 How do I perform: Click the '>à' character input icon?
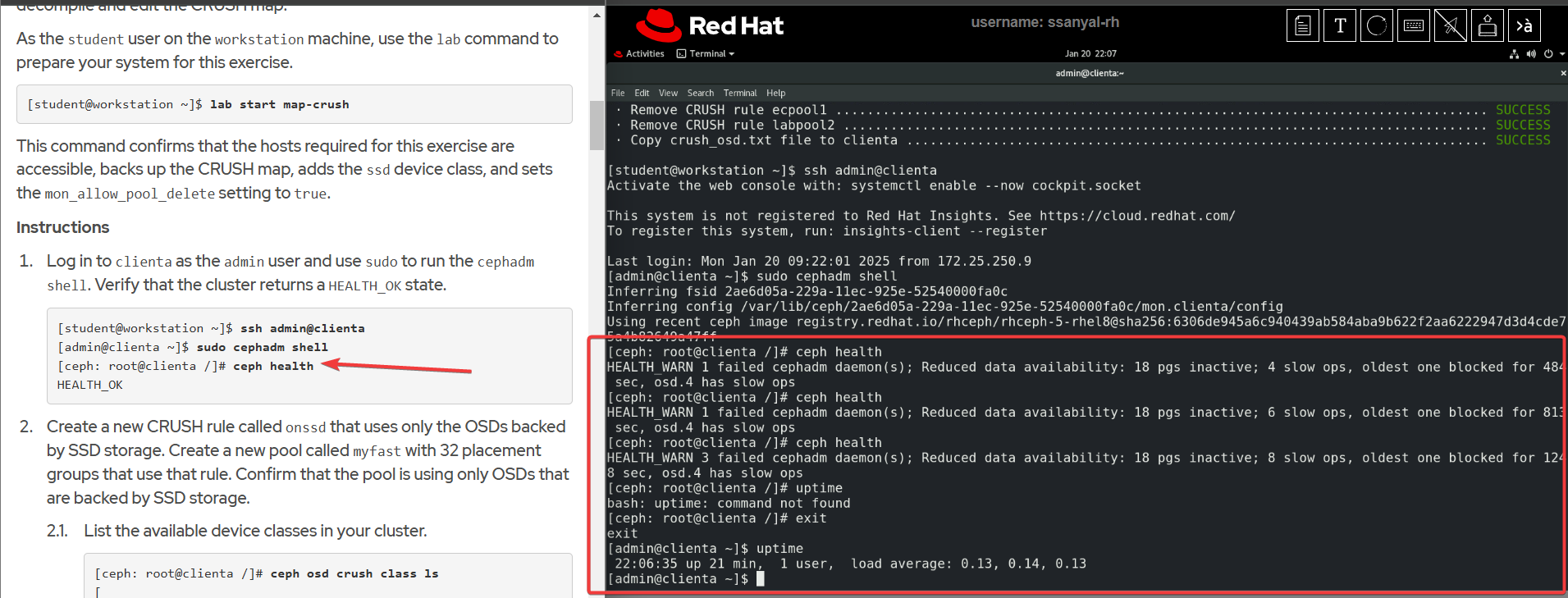1525,25
